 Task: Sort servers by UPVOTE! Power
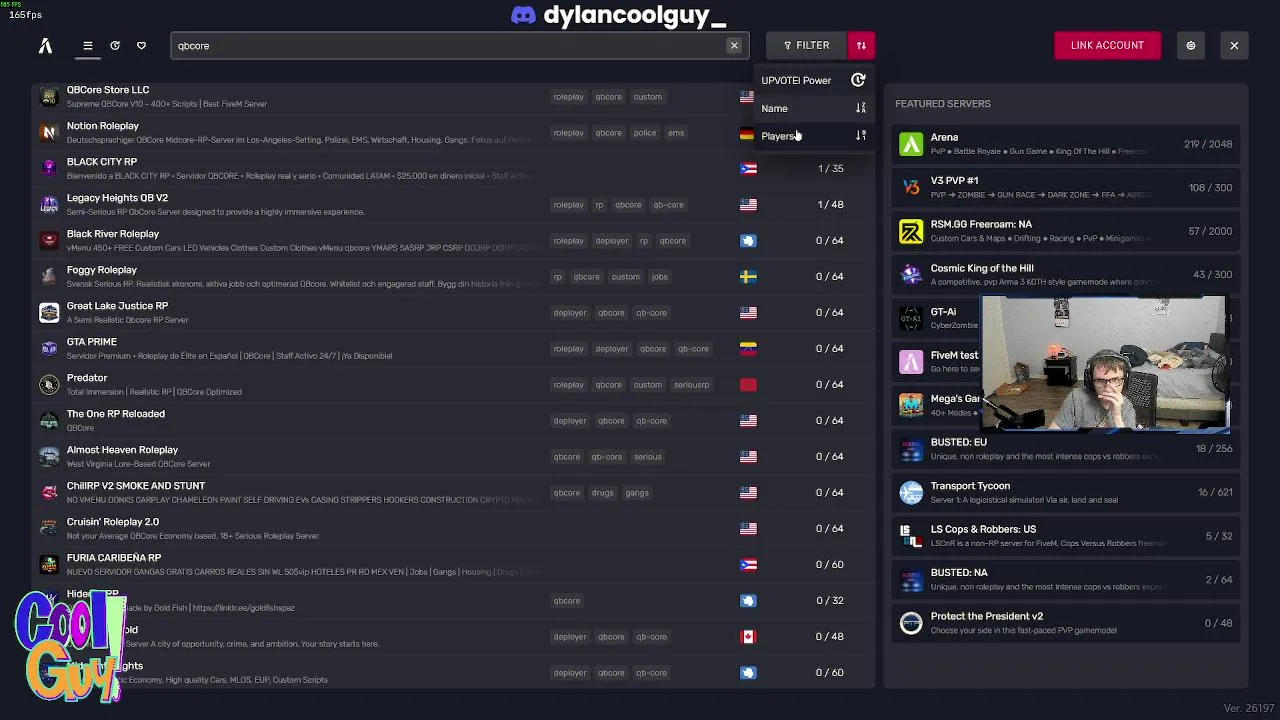pos(812,80)
